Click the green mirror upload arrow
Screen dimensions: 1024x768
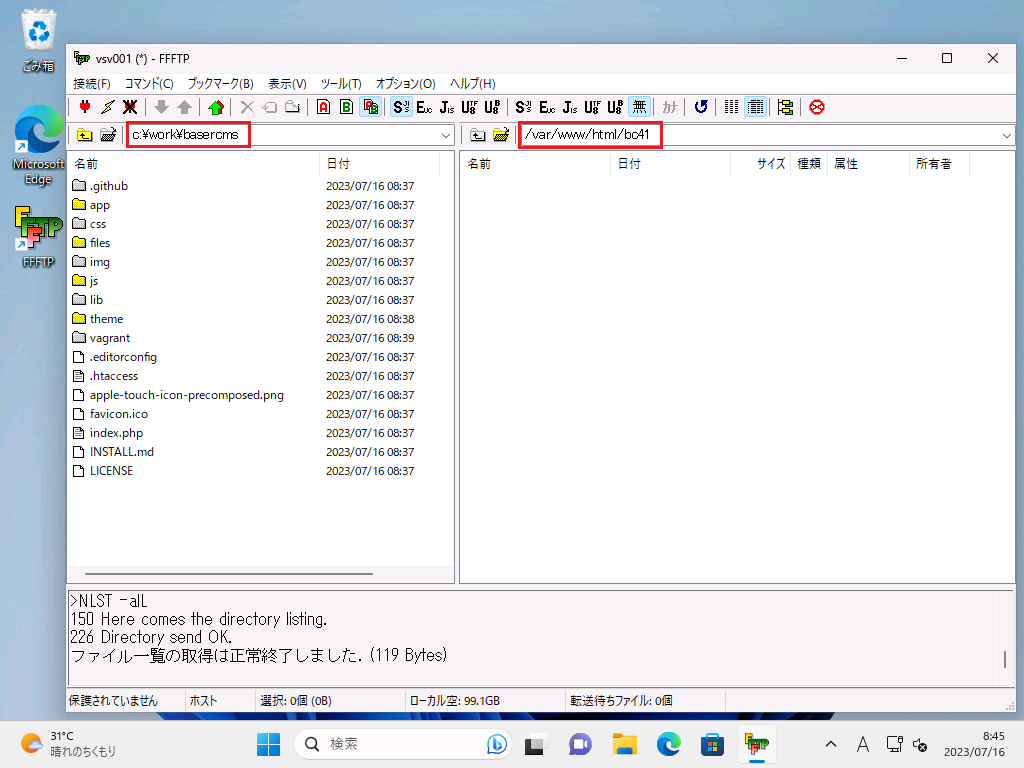click(x=216, y=107)
